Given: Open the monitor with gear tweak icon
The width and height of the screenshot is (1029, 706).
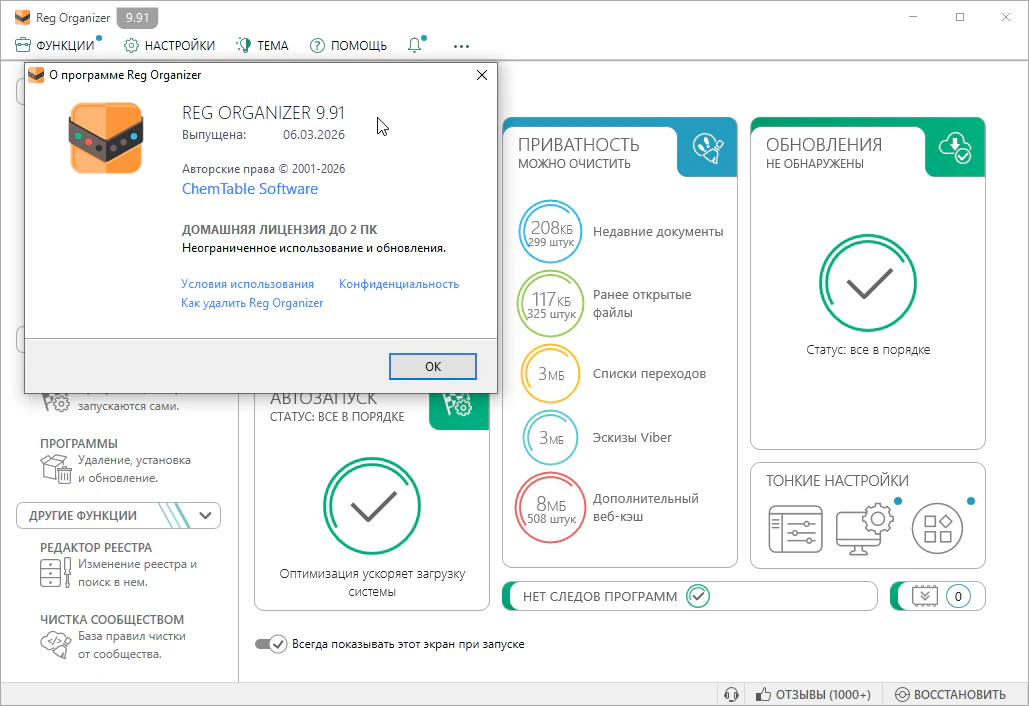Looking at the screenshot, I should [x=863, y=528].
